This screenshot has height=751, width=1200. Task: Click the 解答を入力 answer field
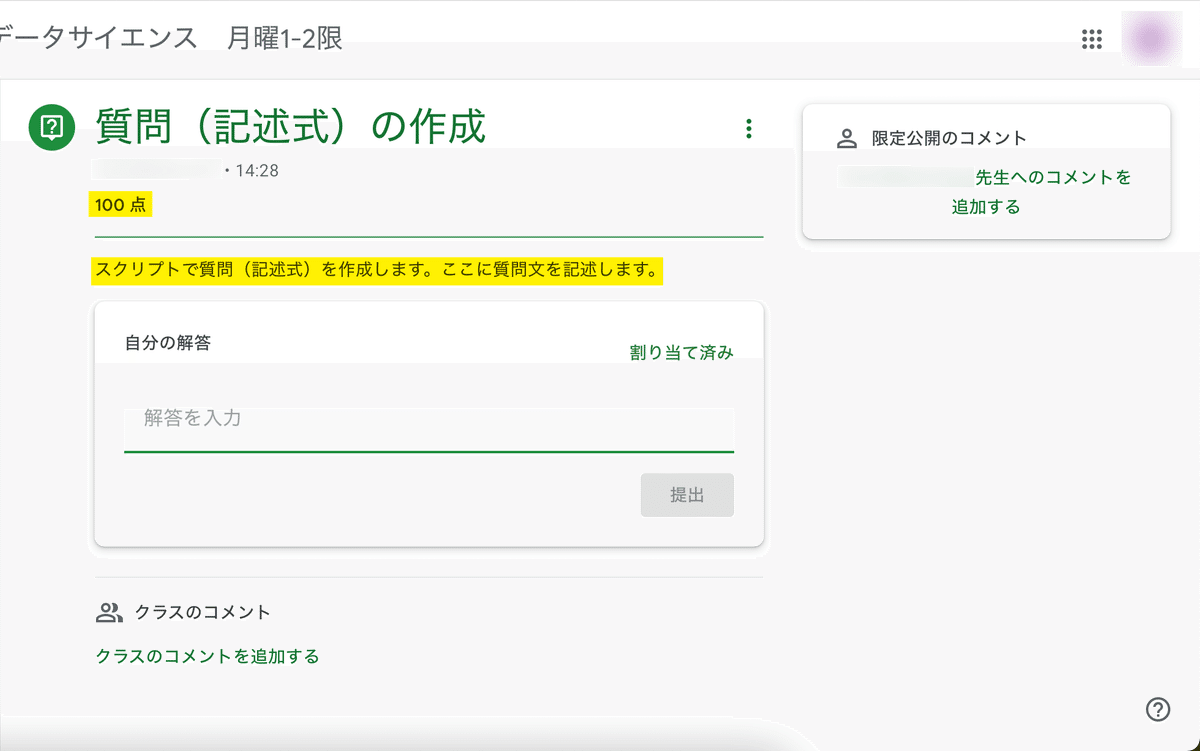coord(429,429)
